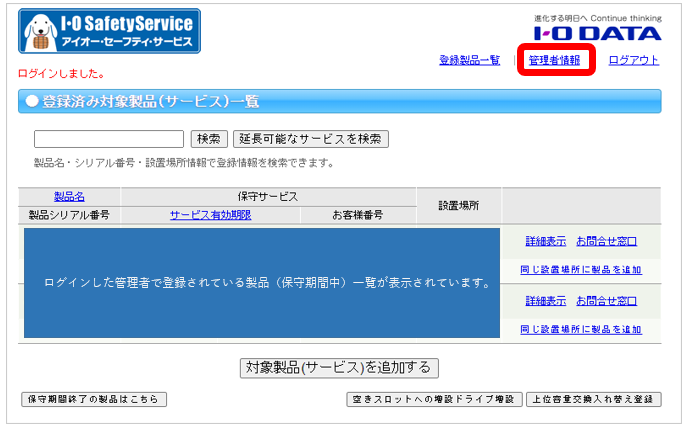Screen dimensions: 688x431
Task: Click 保守期間終了の製品はこちら button
Action: tap(94, 399)
